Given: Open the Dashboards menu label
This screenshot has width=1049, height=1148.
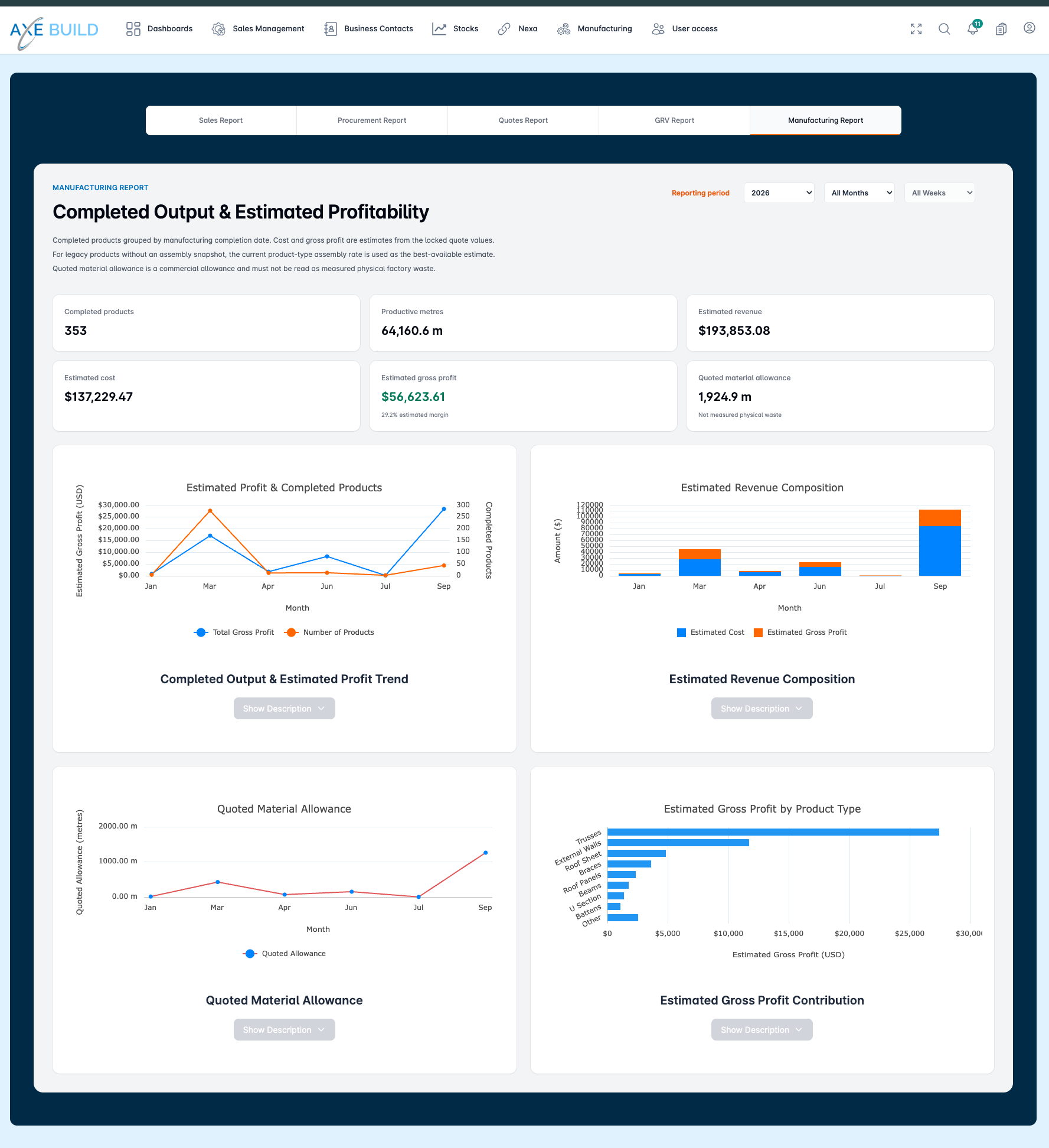Looking at the screenshot, I should point(170,29).
